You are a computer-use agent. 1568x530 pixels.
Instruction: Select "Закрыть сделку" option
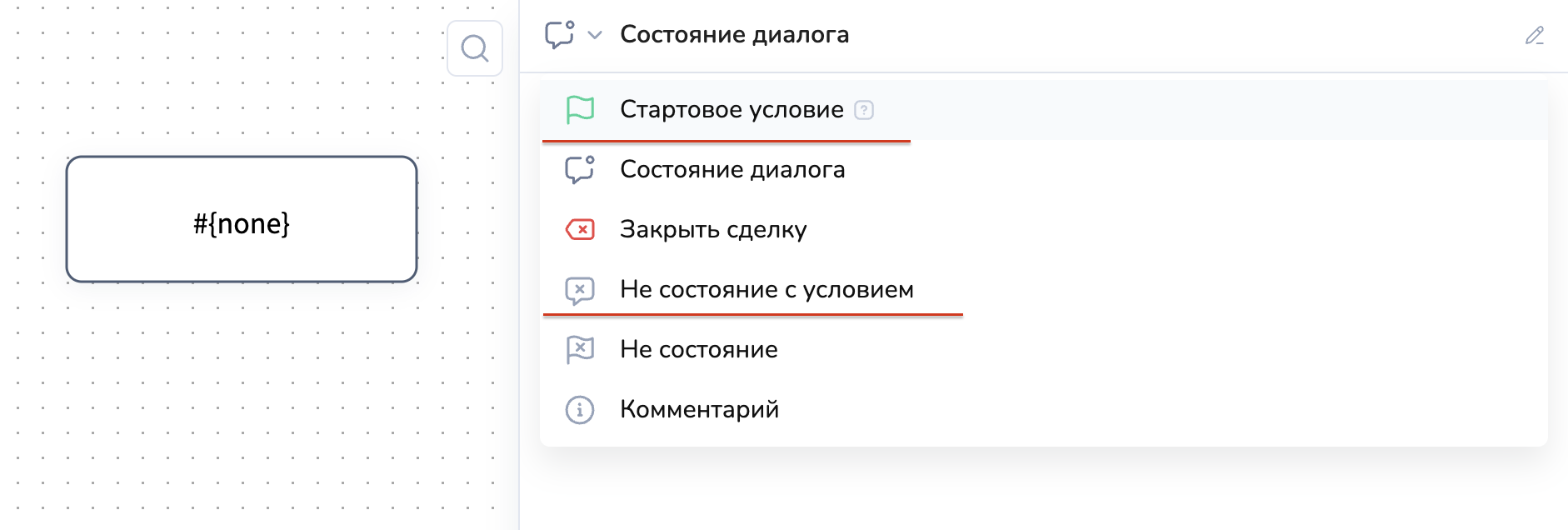point(713,230)
